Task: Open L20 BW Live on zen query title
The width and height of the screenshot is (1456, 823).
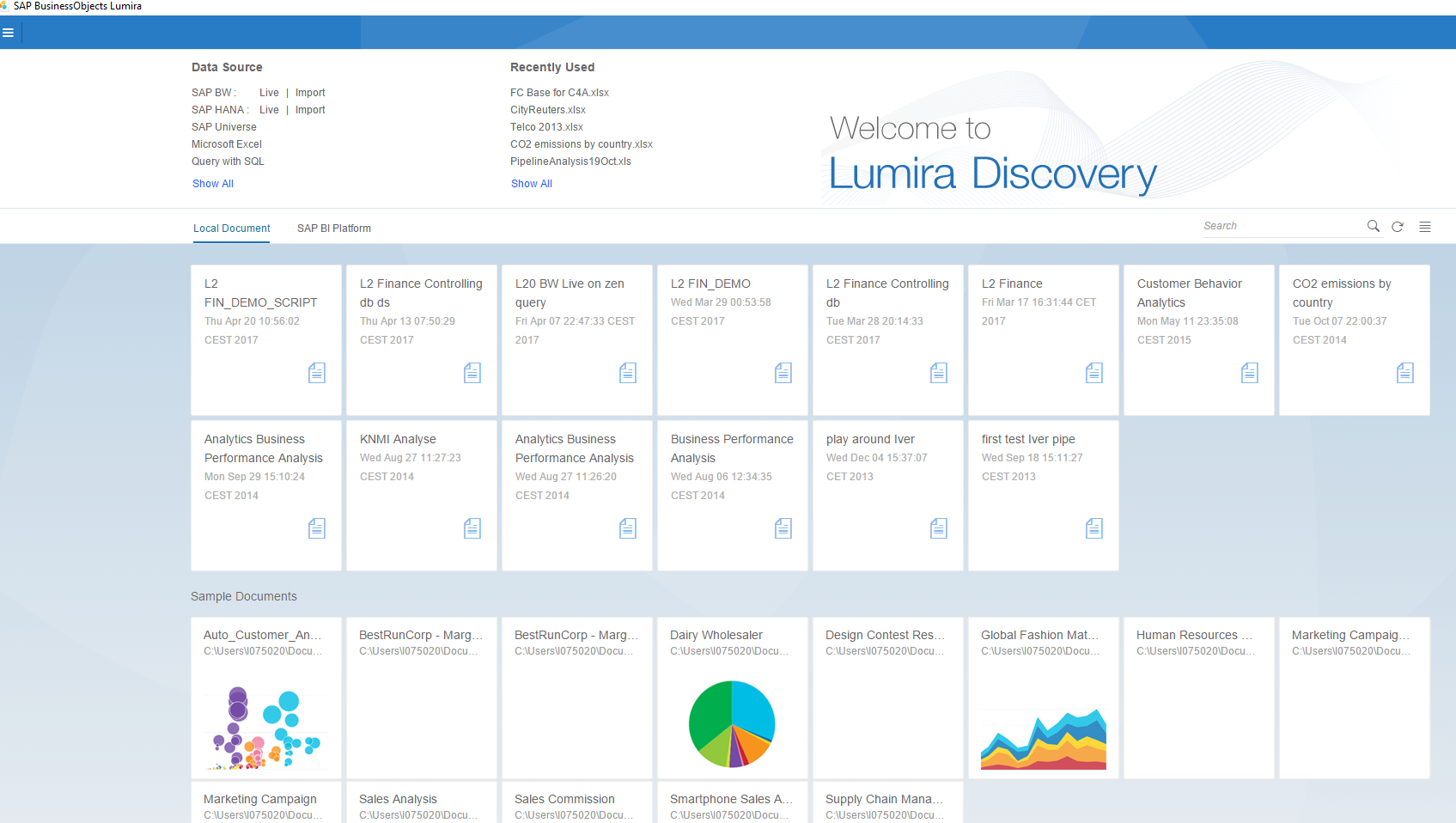Action: tap(570, 293)
